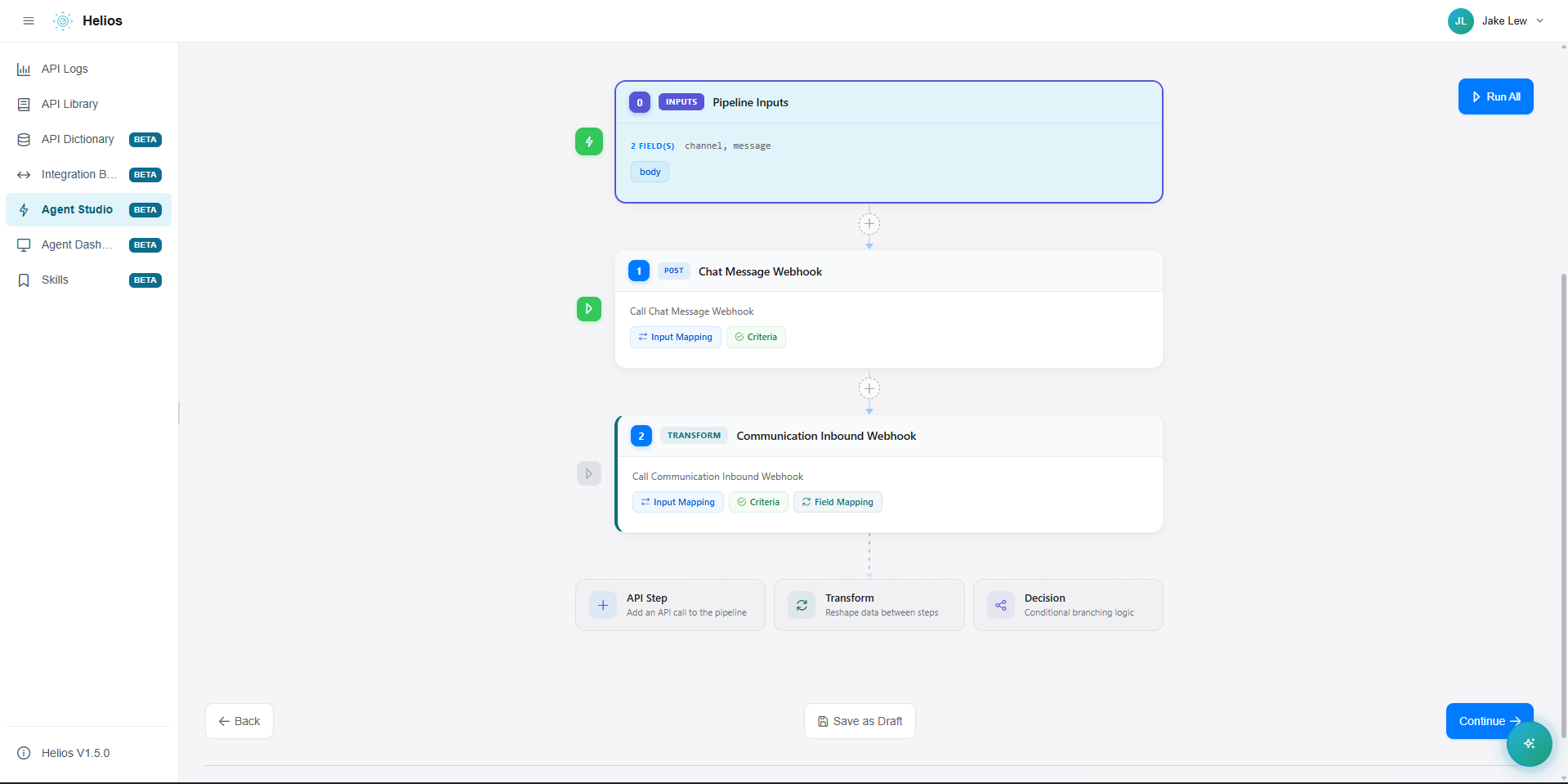Click the API Library document icon
Viewport: 1568px width, 784px height.
(x=24, y=105)
